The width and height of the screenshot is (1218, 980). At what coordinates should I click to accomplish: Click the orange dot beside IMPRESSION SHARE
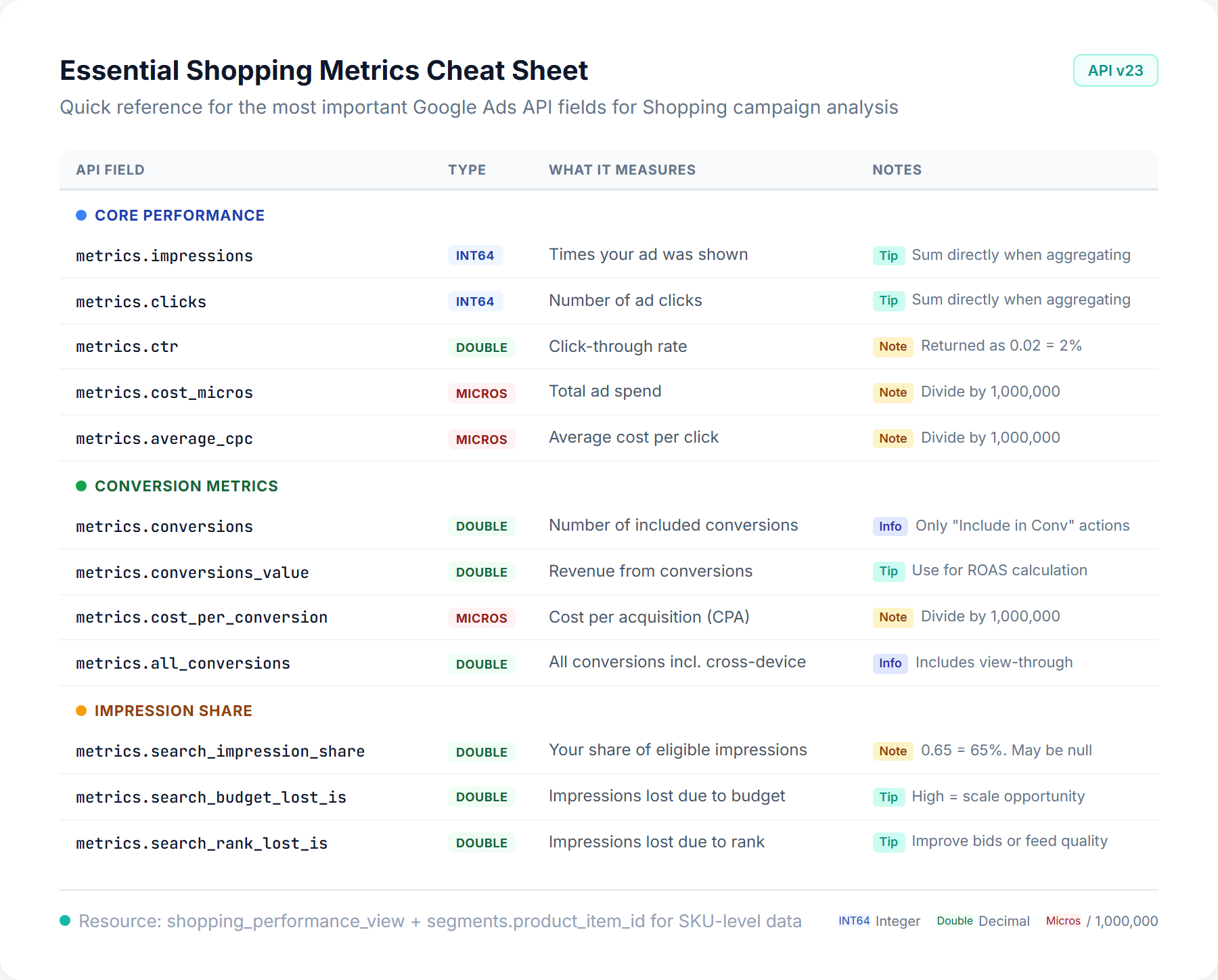81,711
